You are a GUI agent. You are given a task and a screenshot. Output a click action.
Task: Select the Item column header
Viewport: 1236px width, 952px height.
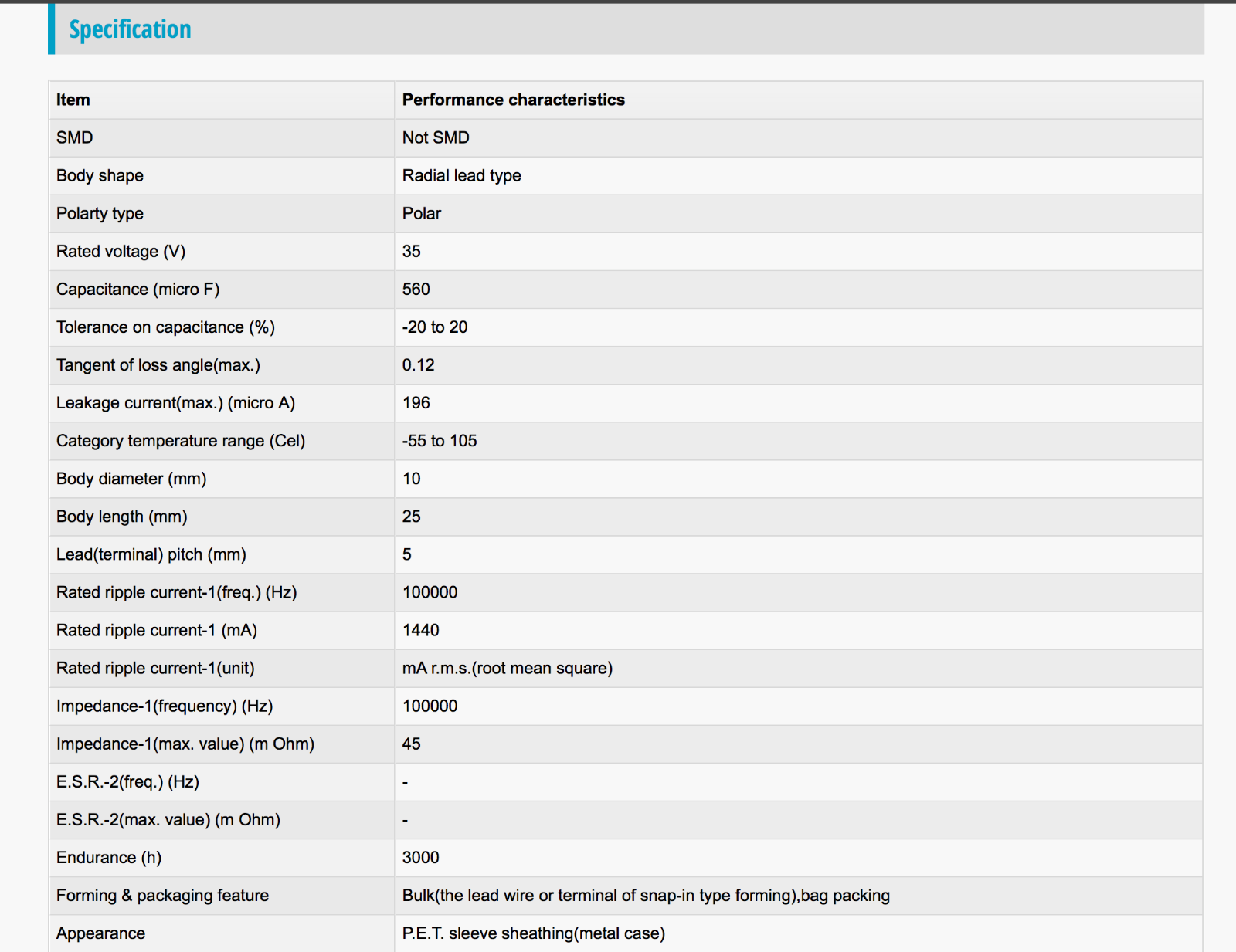click(73, 100)
